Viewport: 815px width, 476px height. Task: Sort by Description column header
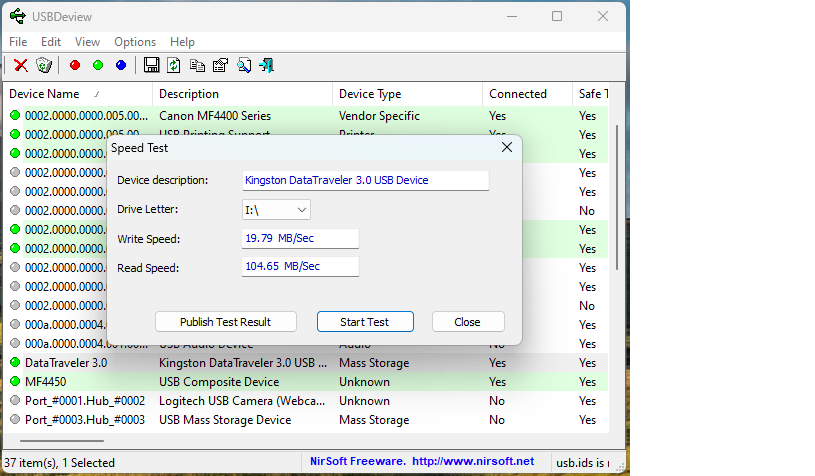(x=243, y=94)
